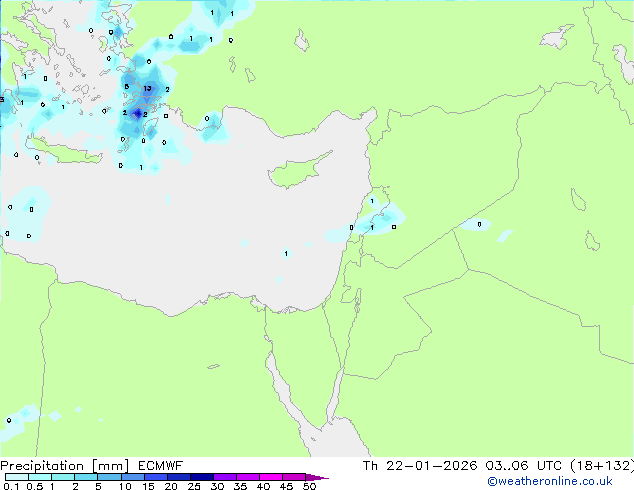Select the 35–40 mm legend swatch

tap(247, 477)
